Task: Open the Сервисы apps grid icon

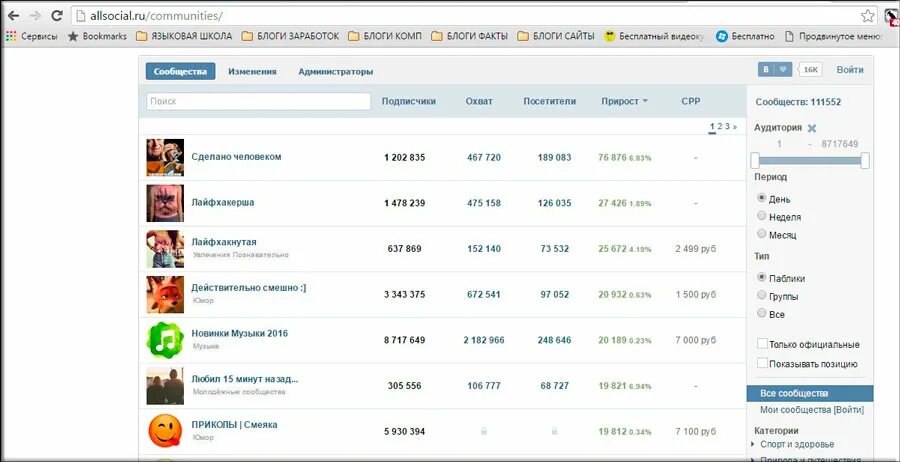Action: 11,36
